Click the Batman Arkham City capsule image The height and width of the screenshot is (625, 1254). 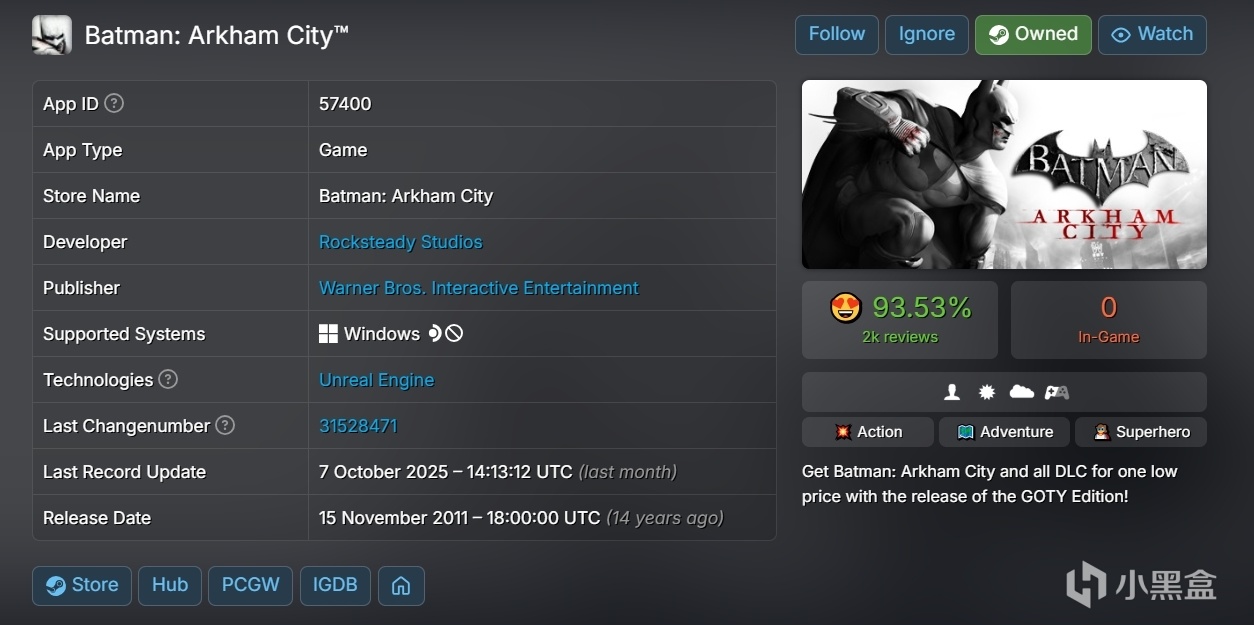tap(1004, 174)
